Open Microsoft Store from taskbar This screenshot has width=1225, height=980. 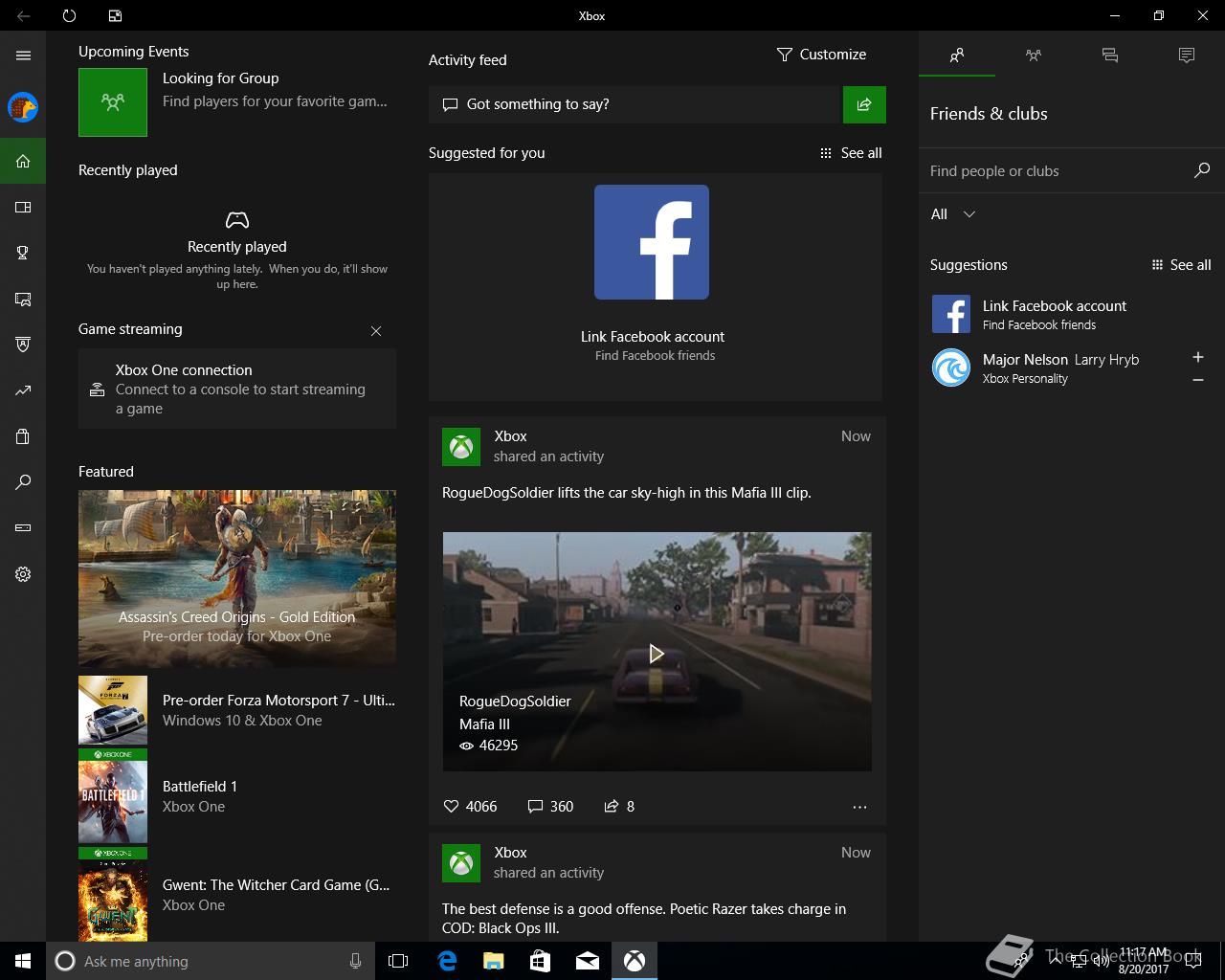point(541,961)
